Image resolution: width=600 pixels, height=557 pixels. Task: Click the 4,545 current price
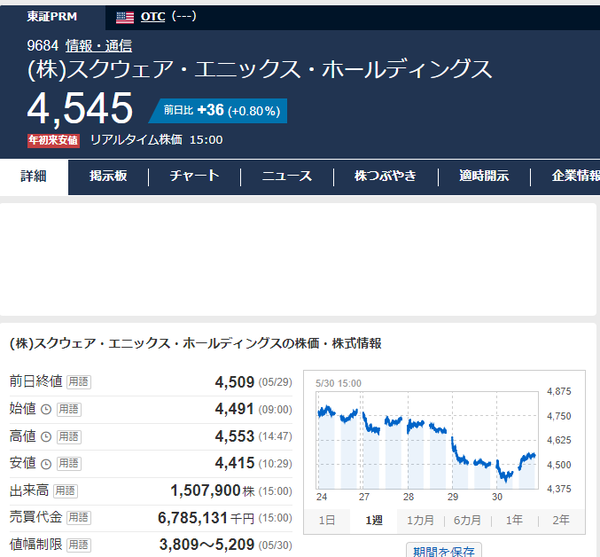click(80, 109)
